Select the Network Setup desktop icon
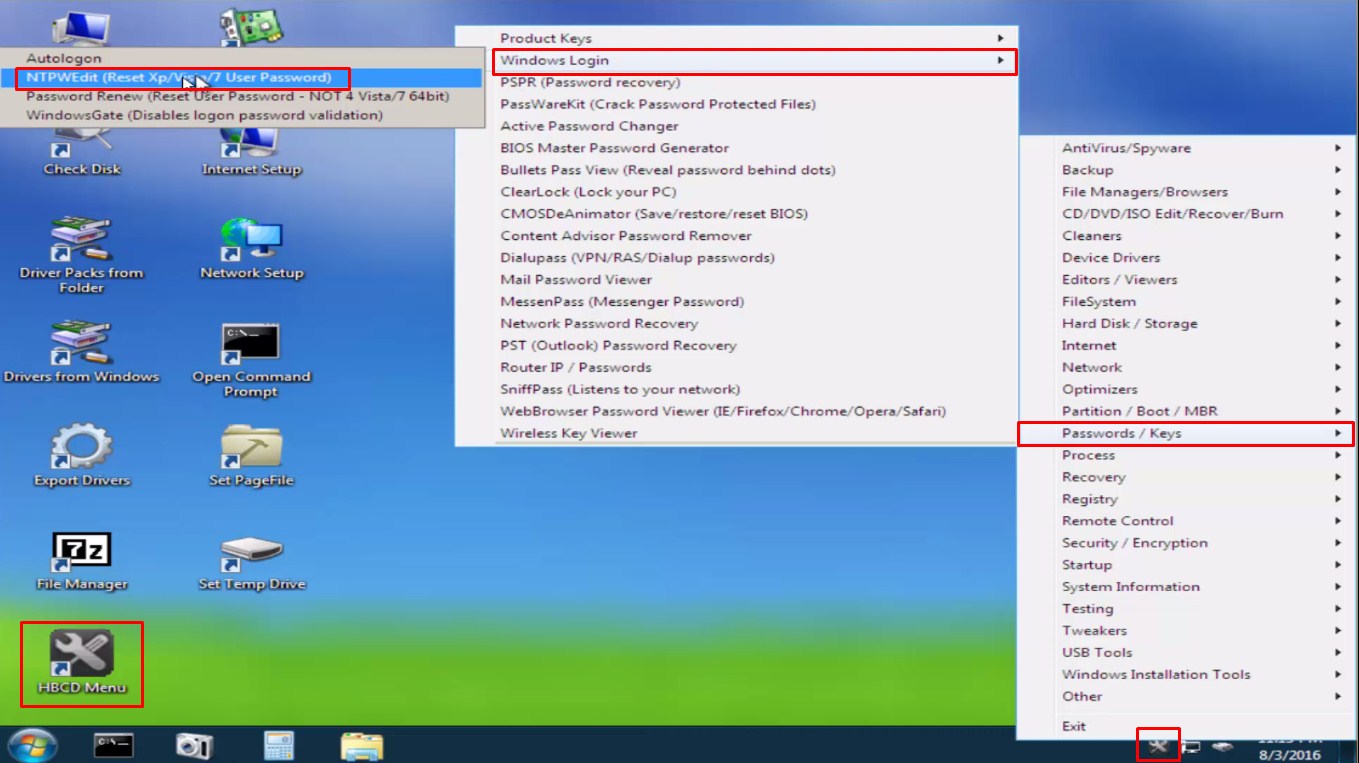 pos(252,249)
